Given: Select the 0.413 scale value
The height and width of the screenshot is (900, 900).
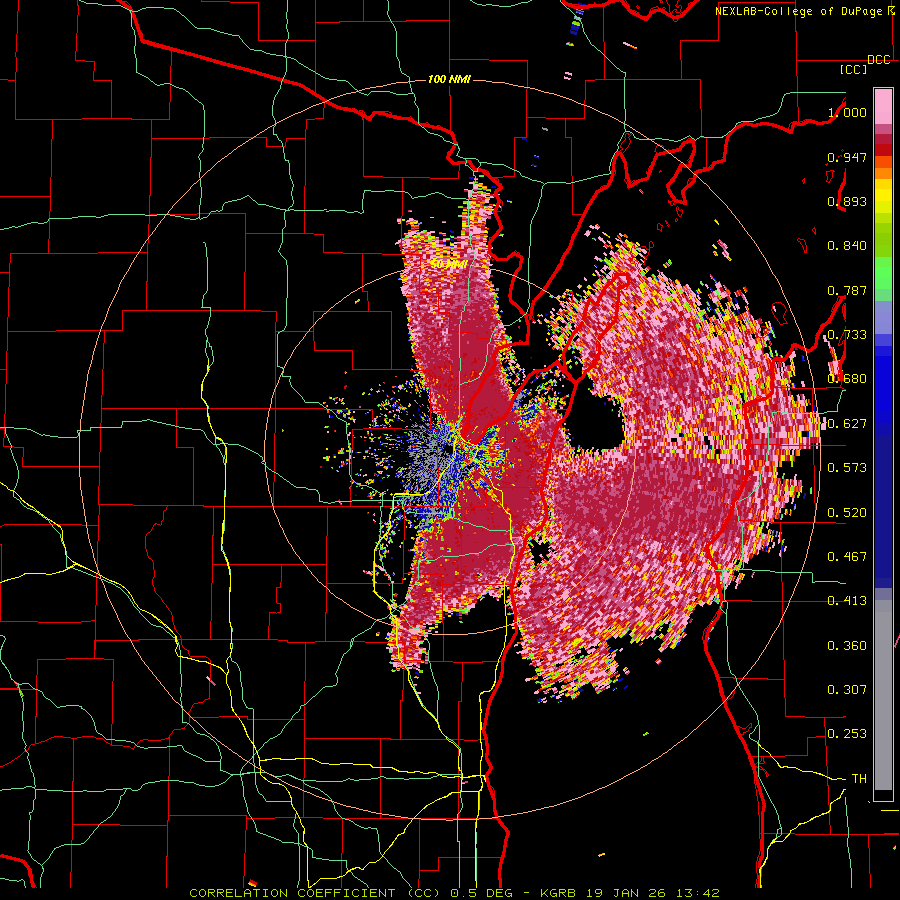Looking at the screenshot, I should click(x=847, y=601).
